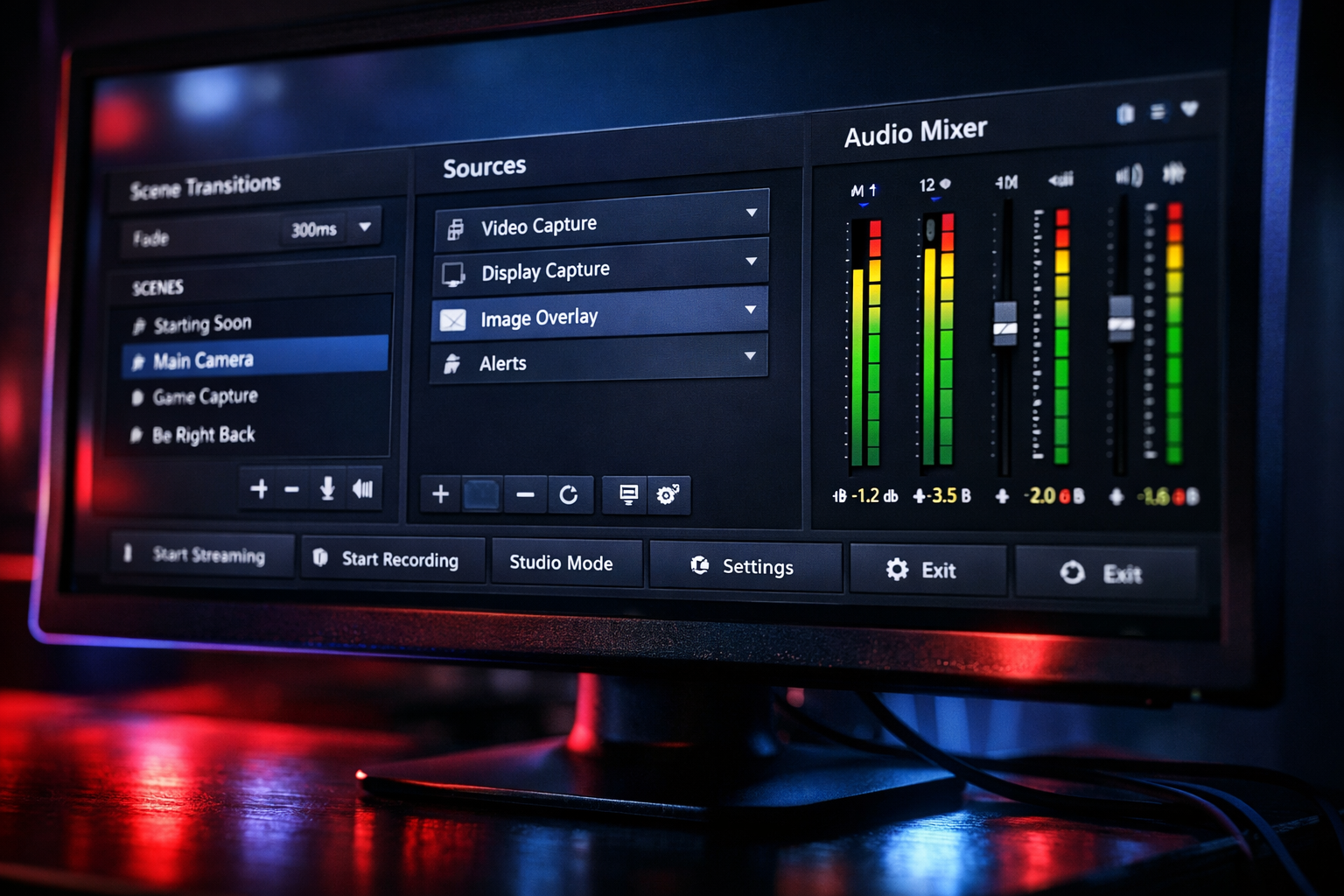This screenshot has height=896, width=1344.
Task: Add a source with Sources plus icon
Action: point(441,494)
